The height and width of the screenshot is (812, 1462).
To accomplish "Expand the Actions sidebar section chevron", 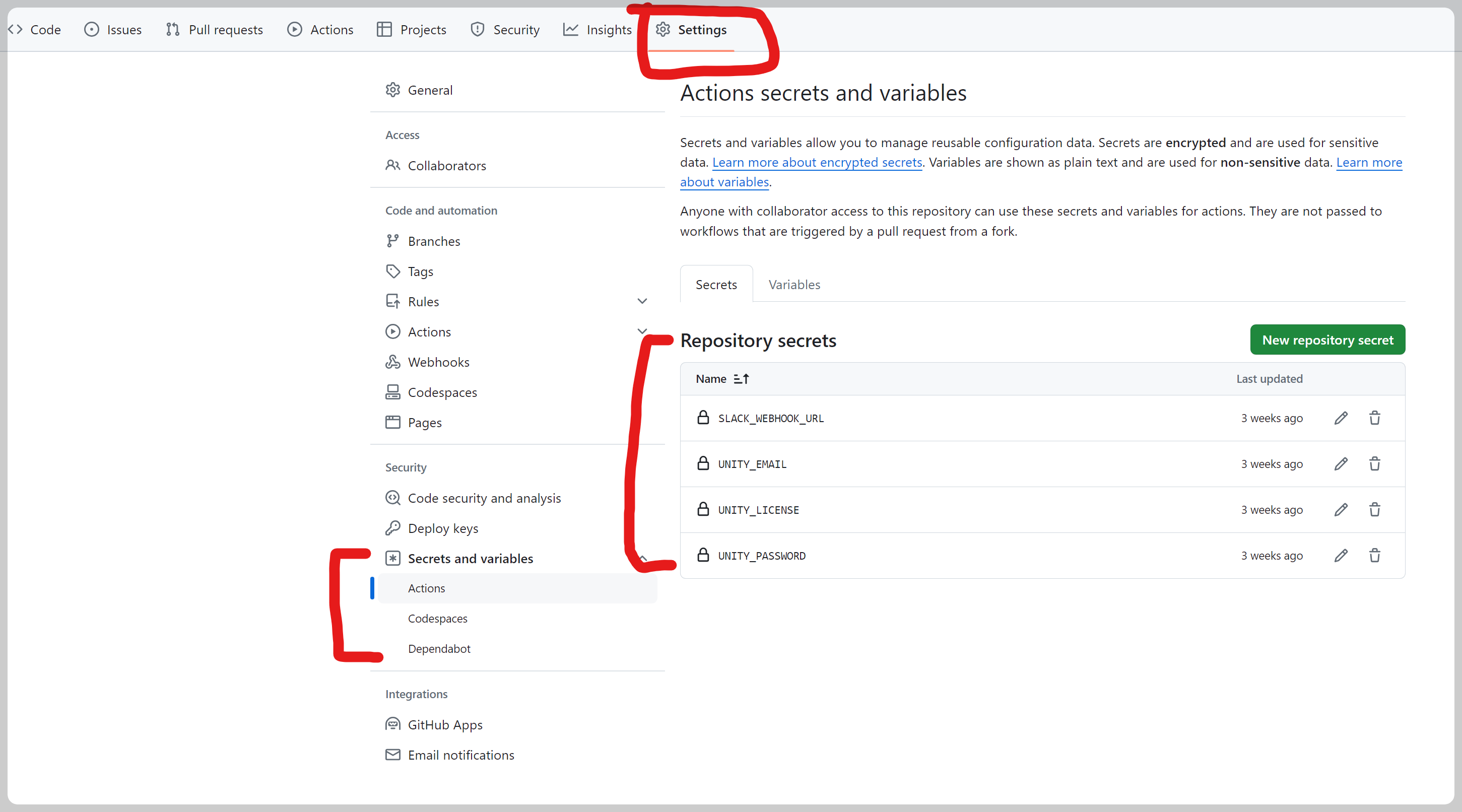I will [642, 331].
